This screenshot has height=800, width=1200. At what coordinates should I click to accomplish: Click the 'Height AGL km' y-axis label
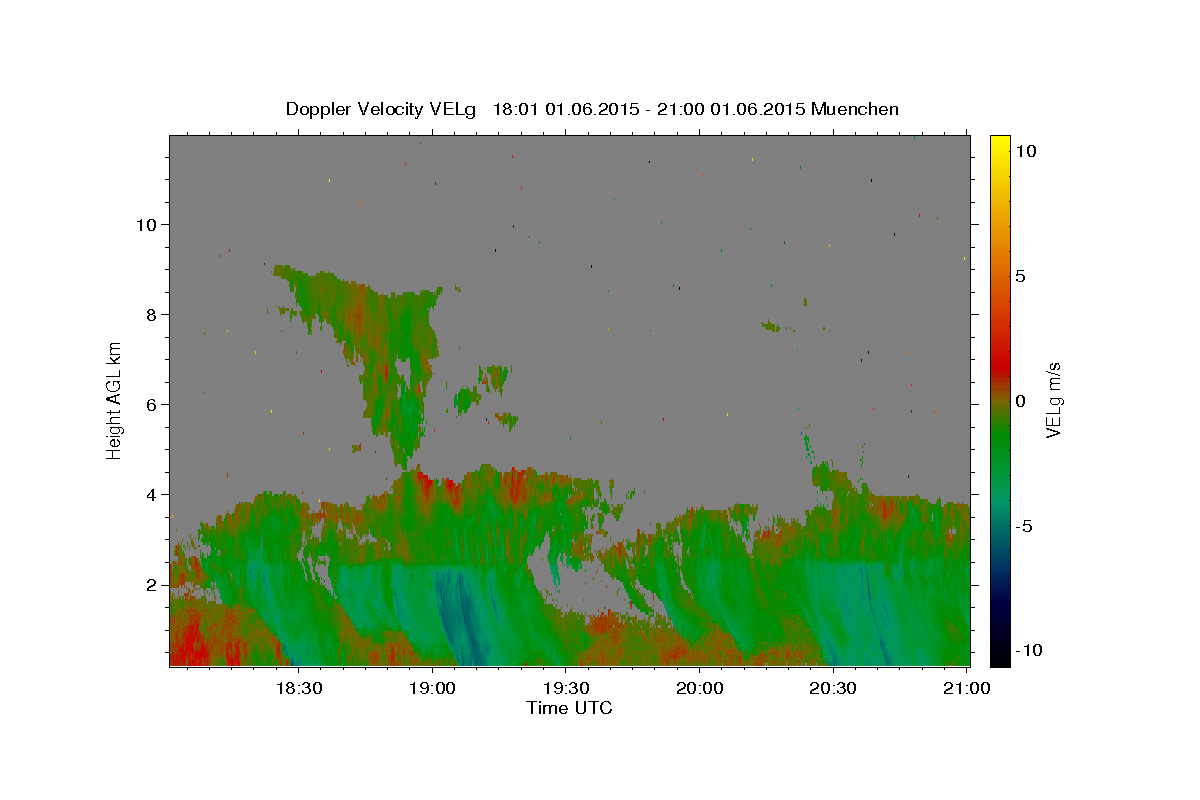(115, 399)
